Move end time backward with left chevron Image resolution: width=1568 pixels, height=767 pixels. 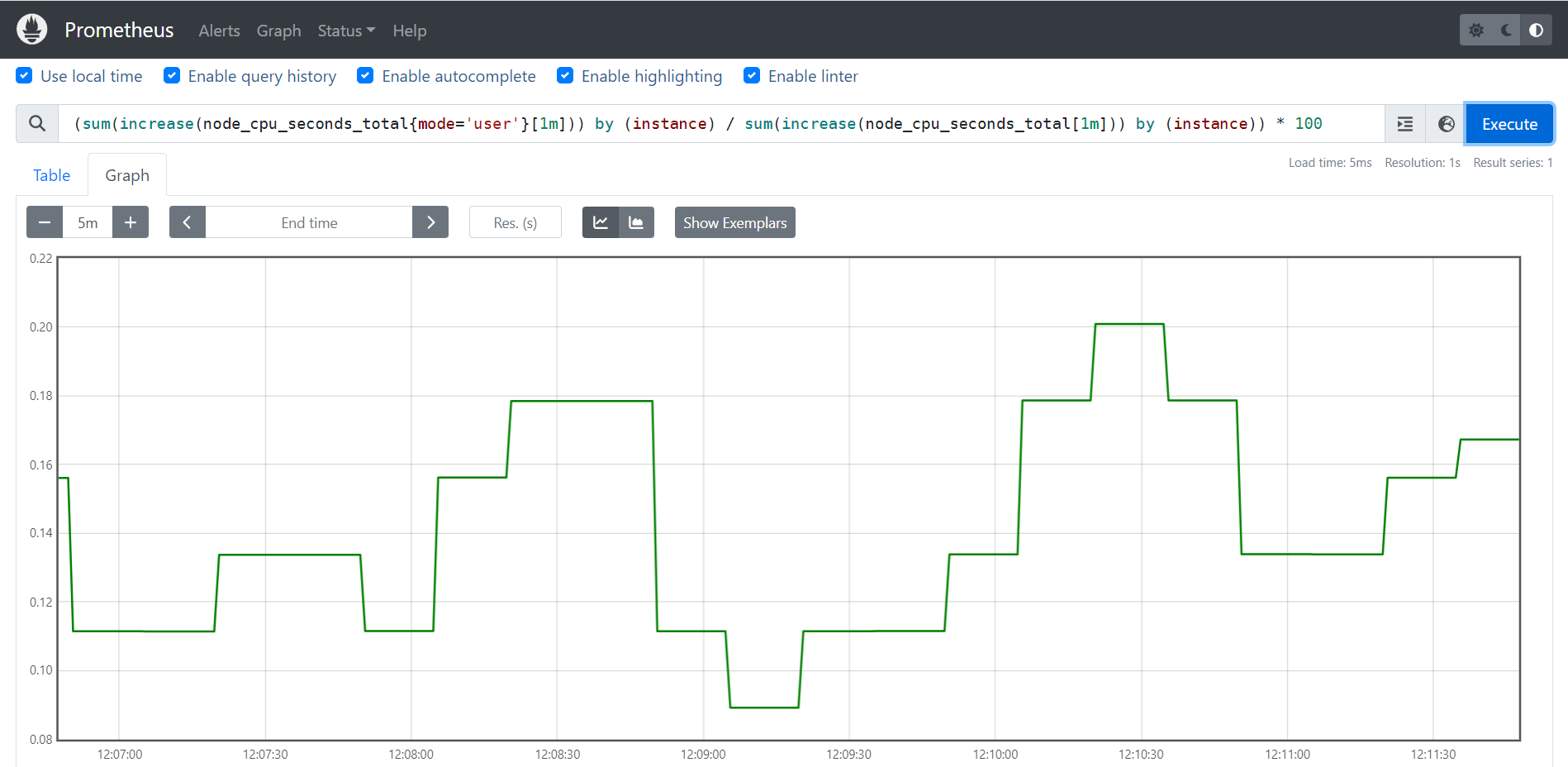pyautogui.click(x=188, y=222)
